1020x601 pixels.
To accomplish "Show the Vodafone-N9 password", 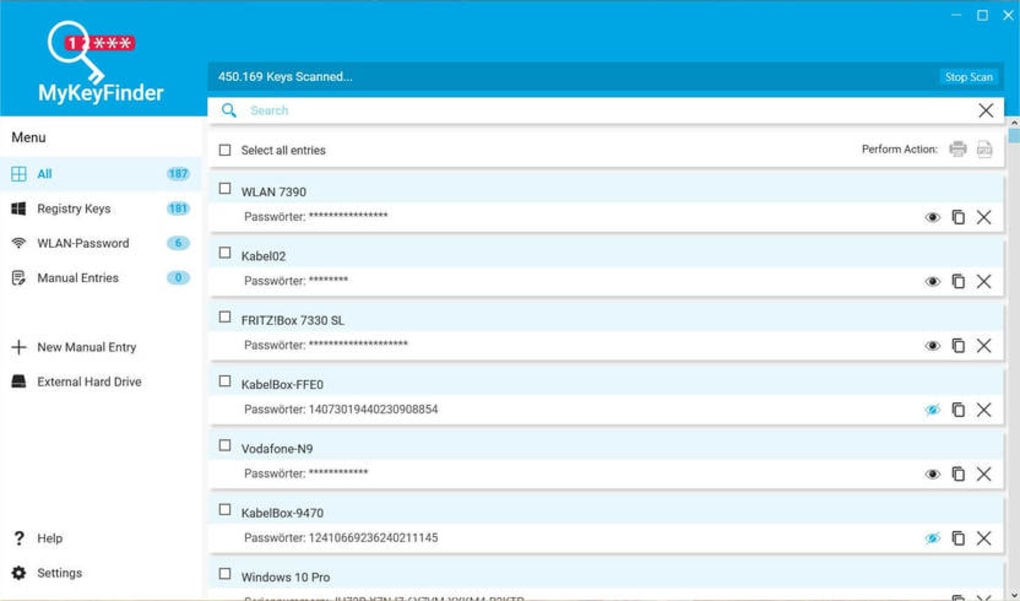I will (x=932, y=474).
